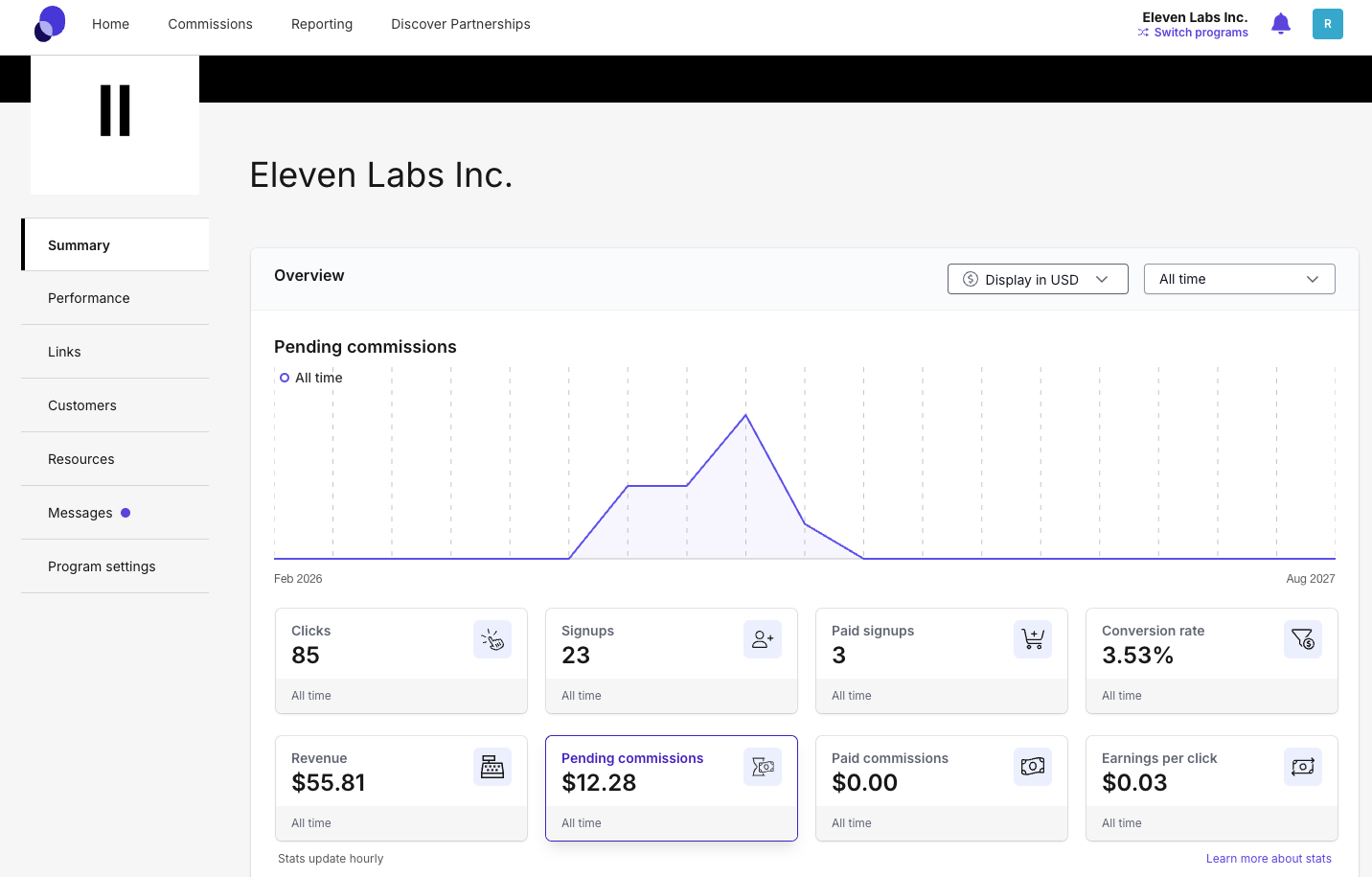Click the Pending commissions money icon

coord(763,767)
